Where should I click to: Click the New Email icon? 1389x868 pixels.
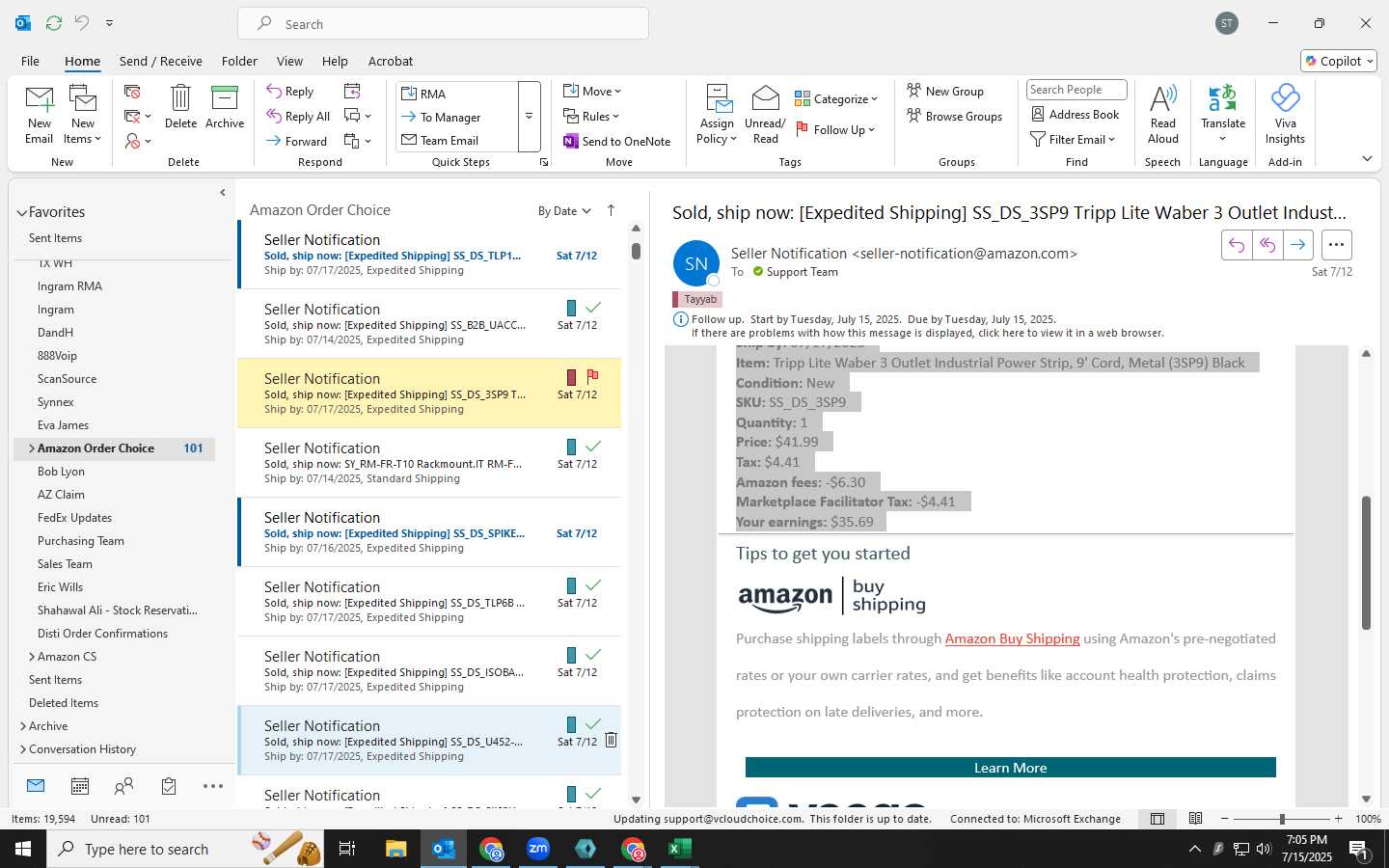click(40, 99)
